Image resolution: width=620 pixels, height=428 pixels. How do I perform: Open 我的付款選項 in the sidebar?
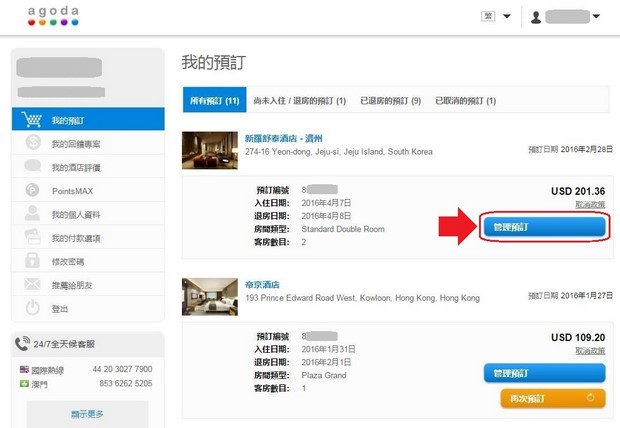click(88, 237)
